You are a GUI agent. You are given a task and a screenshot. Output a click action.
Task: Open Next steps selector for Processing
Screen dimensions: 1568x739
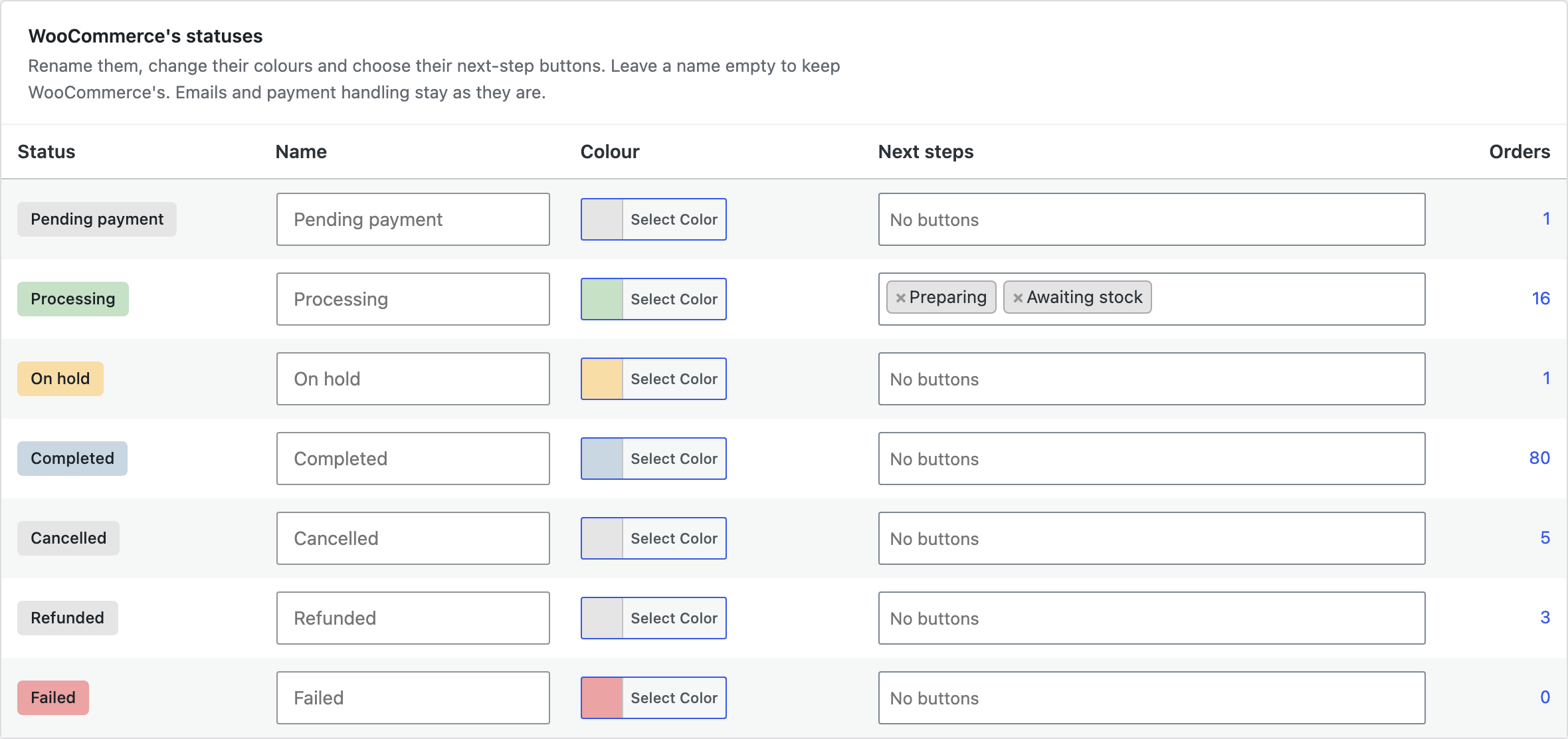[x=1151, y=299]
